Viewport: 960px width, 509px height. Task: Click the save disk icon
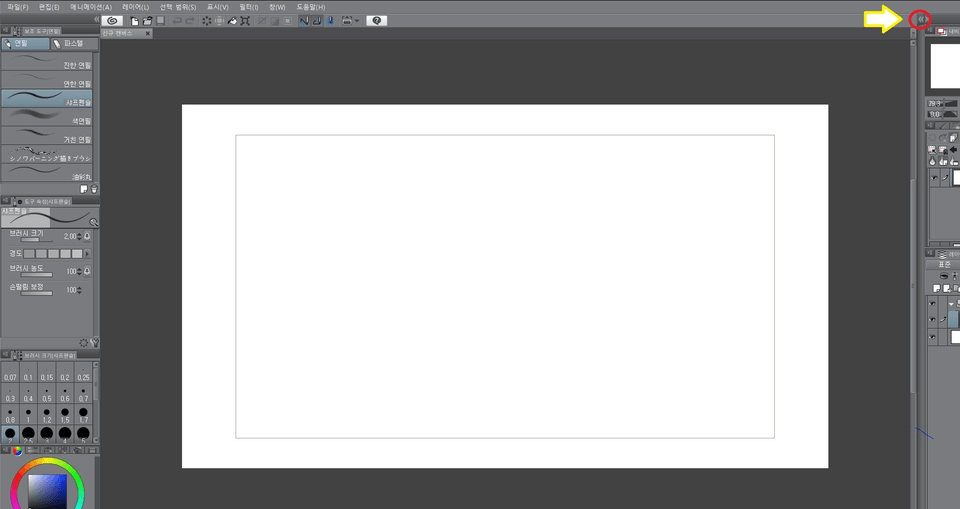160,21
